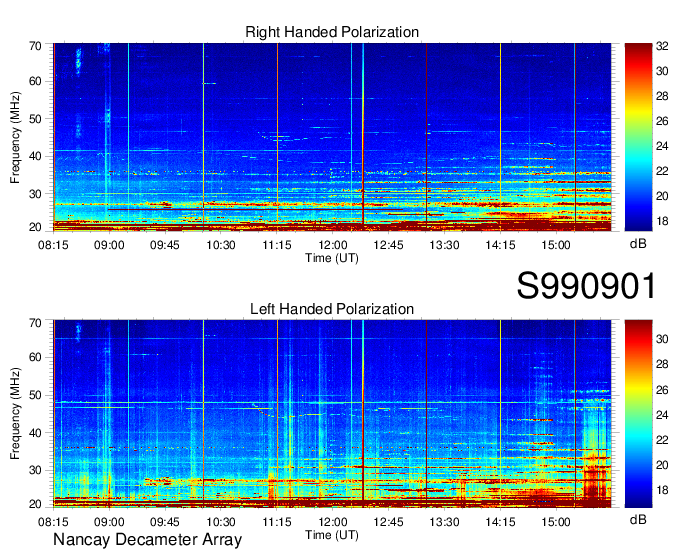Screen dimensions: 680x552
Task: Click the Right Handed Polarization spectrogram plot
Action: pos(332,137)
